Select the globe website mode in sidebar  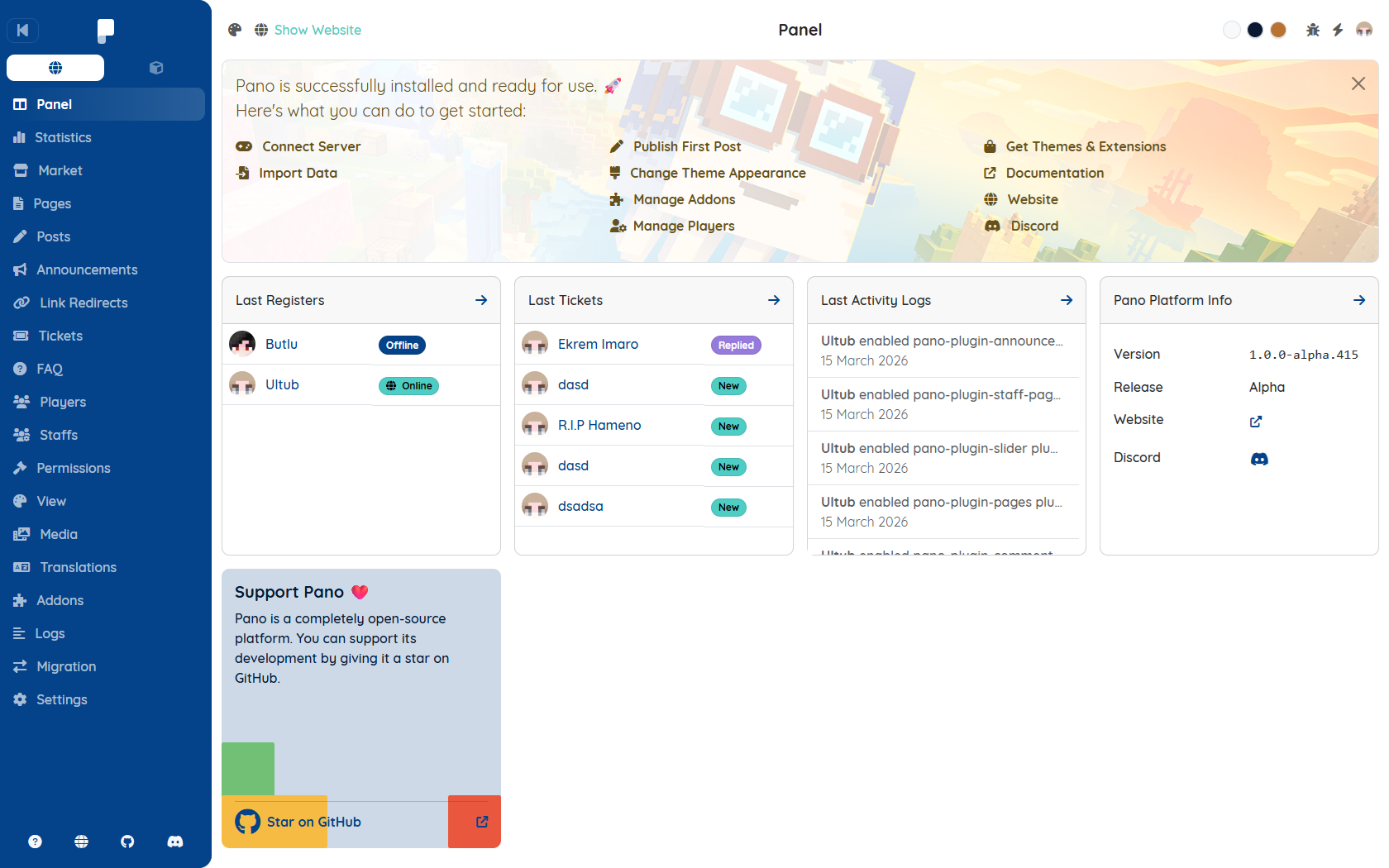(55, 68)
